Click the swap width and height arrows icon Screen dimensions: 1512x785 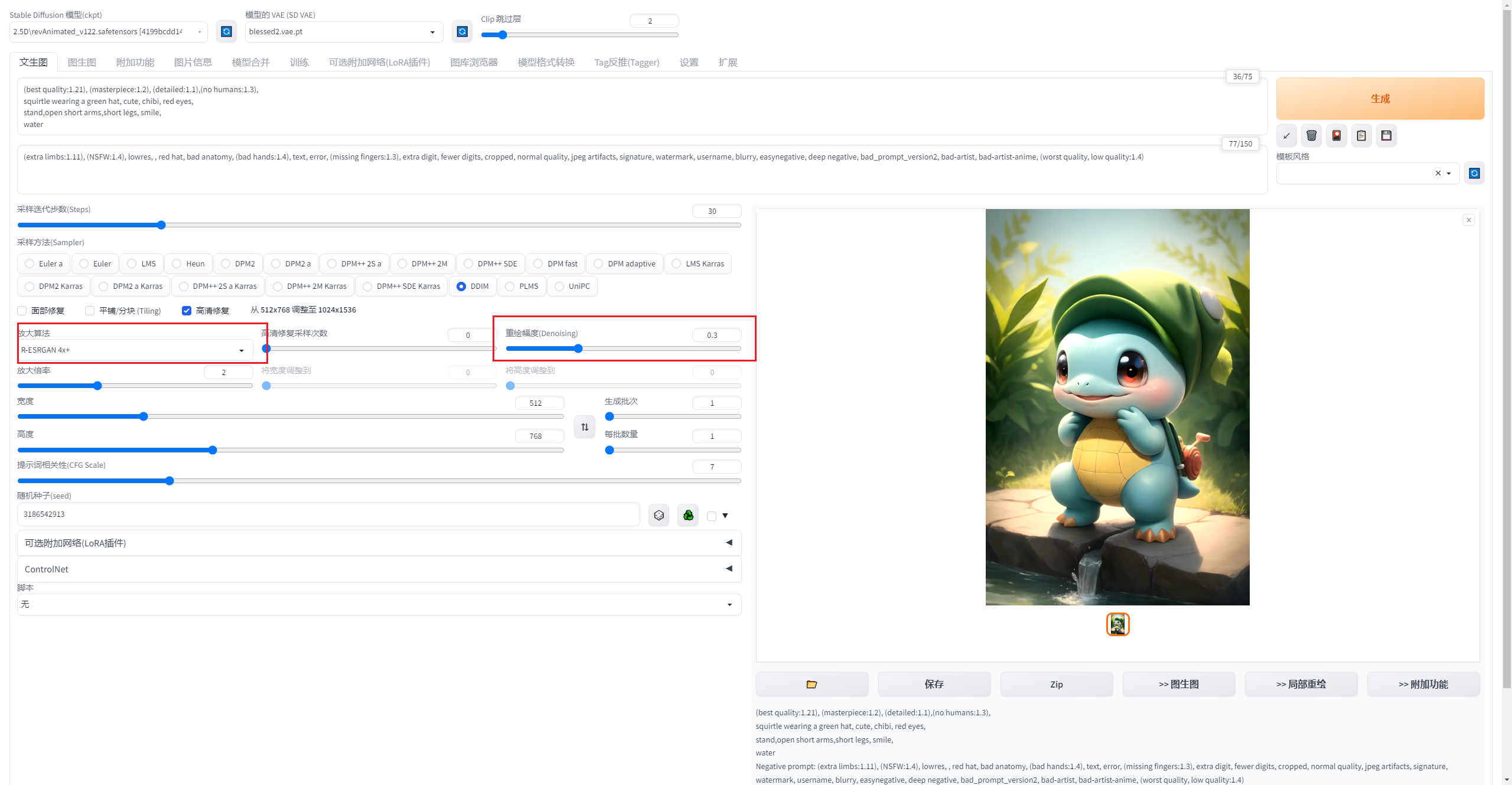(x=585, y=427)
